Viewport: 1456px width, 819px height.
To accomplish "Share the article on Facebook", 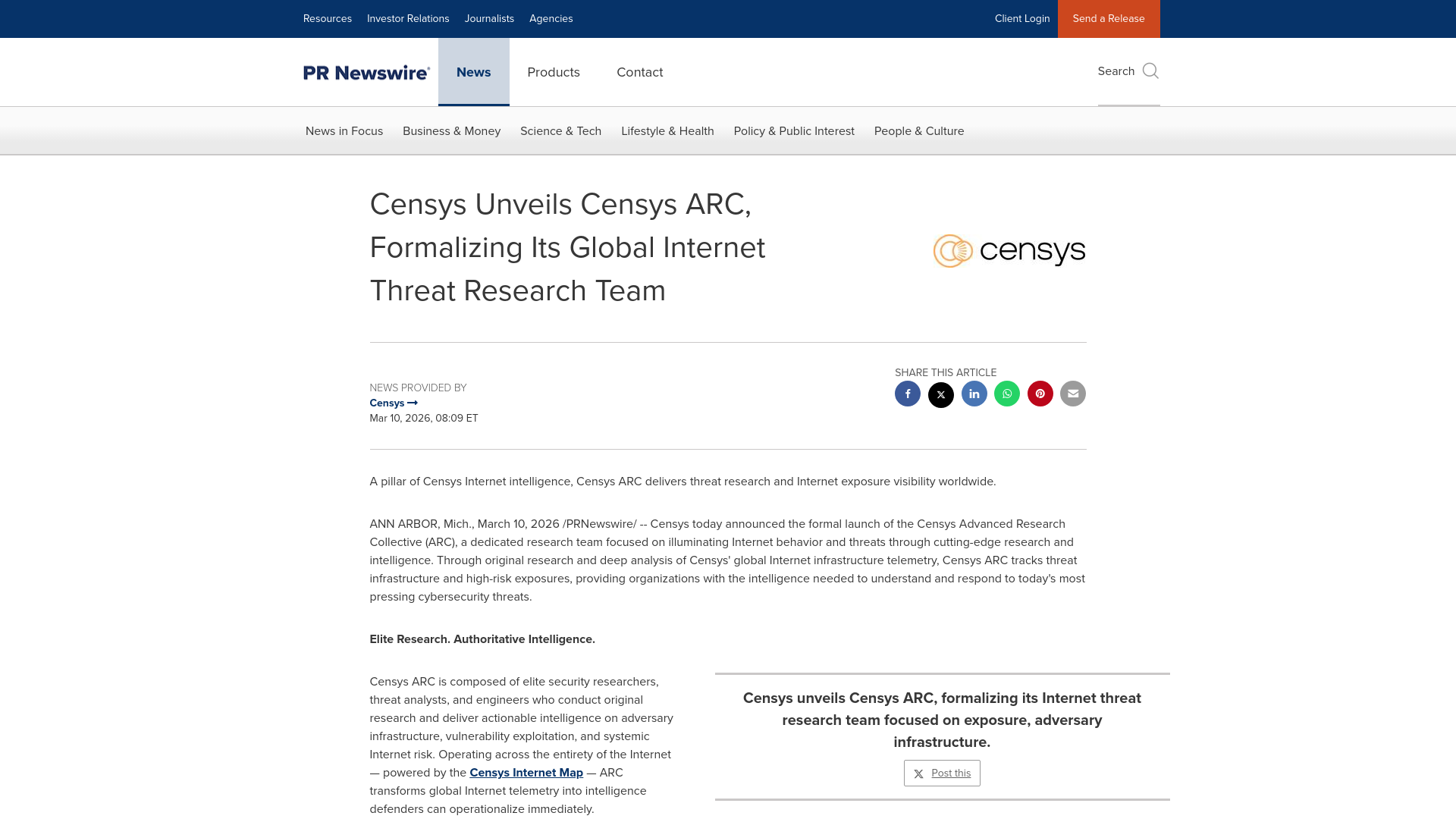I will 908,394.
